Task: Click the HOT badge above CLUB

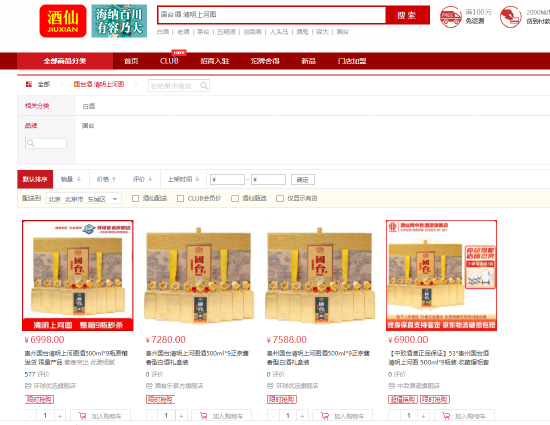Action: click(179, 52)
